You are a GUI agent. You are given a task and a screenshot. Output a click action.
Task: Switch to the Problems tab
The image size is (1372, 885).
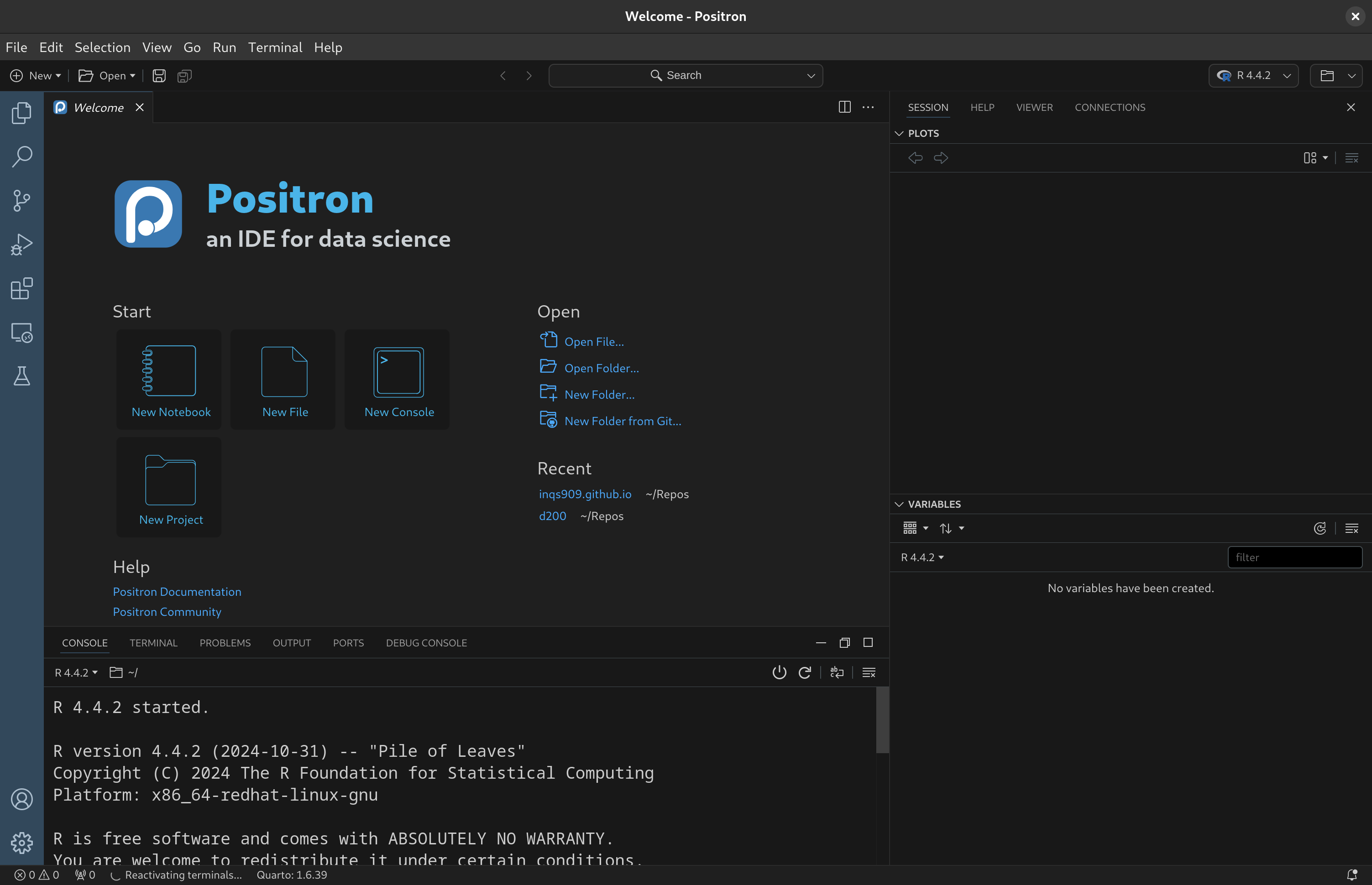[x=225, y=642]
